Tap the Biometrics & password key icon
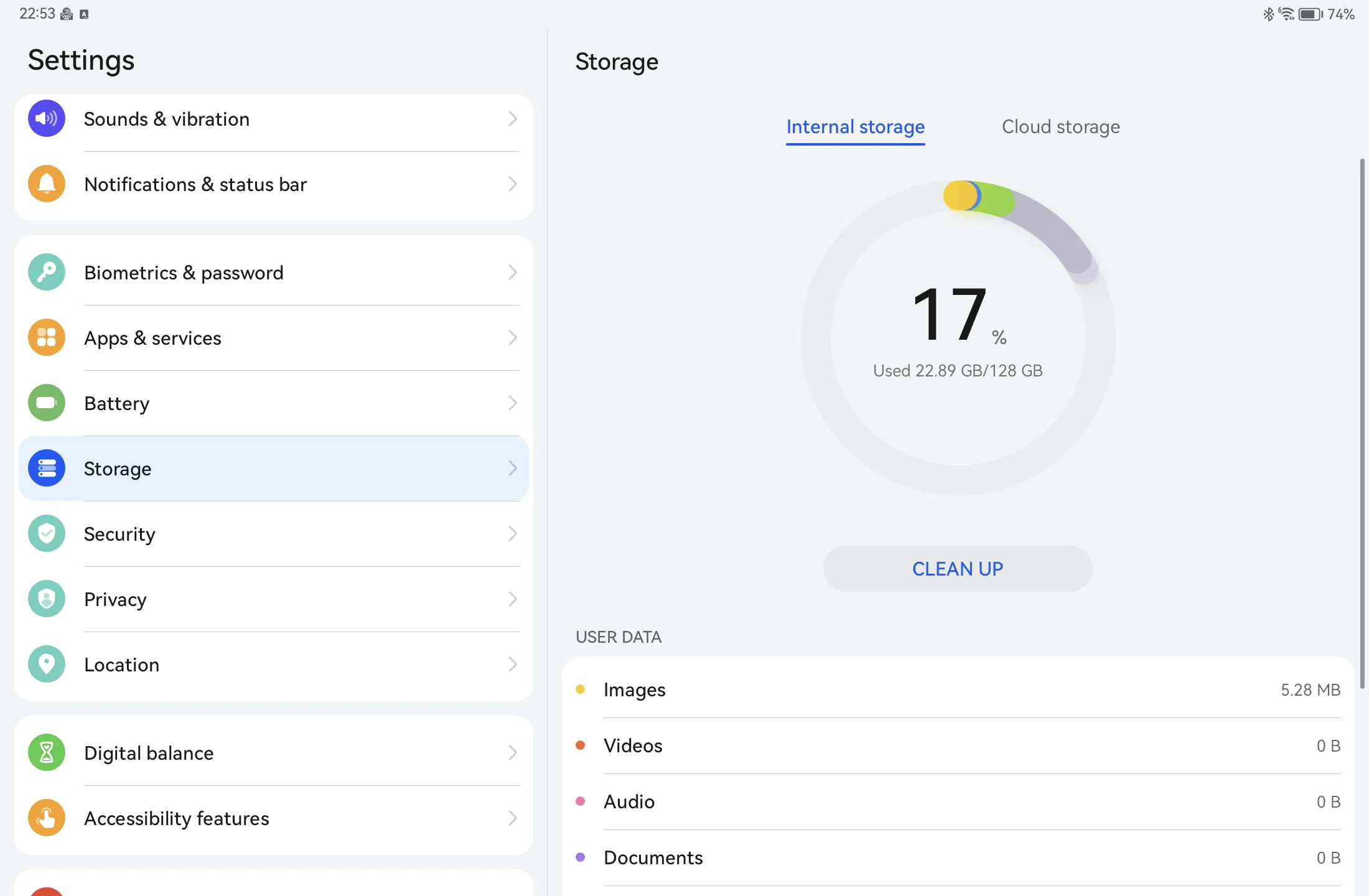This screenshot has height=896, width=1369. click(x=47, y=272)
